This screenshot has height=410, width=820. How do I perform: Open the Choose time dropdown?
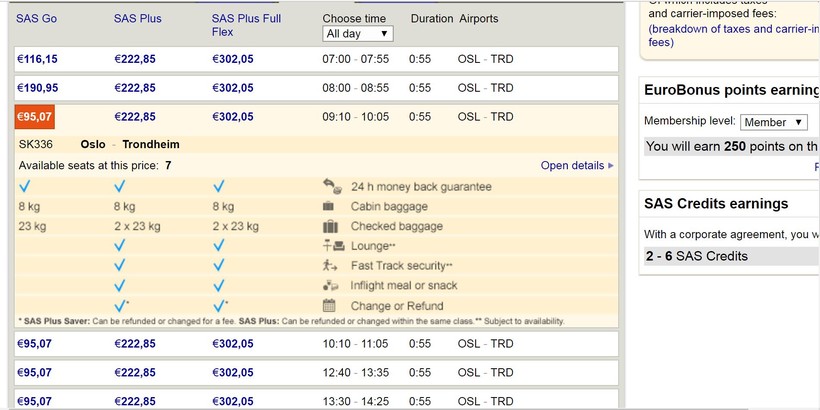coord(358,34)
